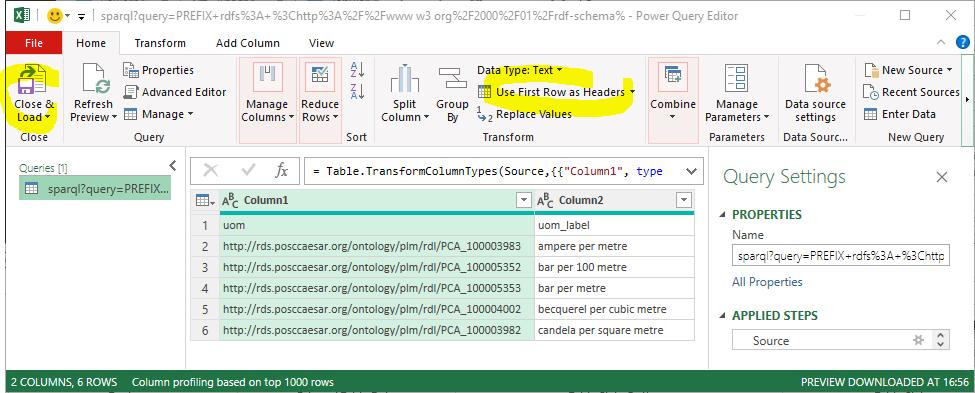
Task: Click the Excel icon in title bar
Action: 21,15
